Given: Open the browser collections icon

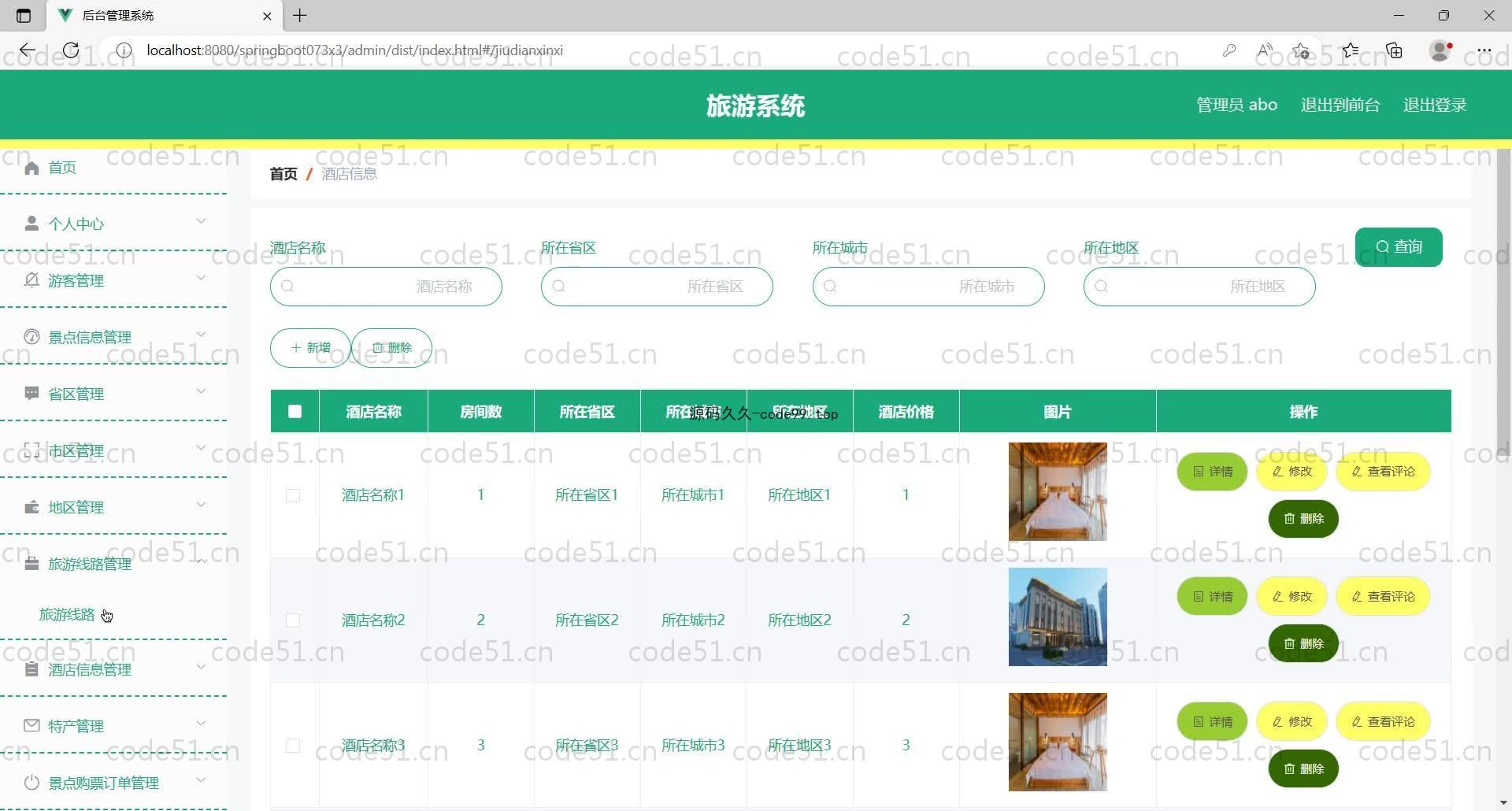Looking at the screenshot, I should pyautogui.click(x=1395, y=50).
